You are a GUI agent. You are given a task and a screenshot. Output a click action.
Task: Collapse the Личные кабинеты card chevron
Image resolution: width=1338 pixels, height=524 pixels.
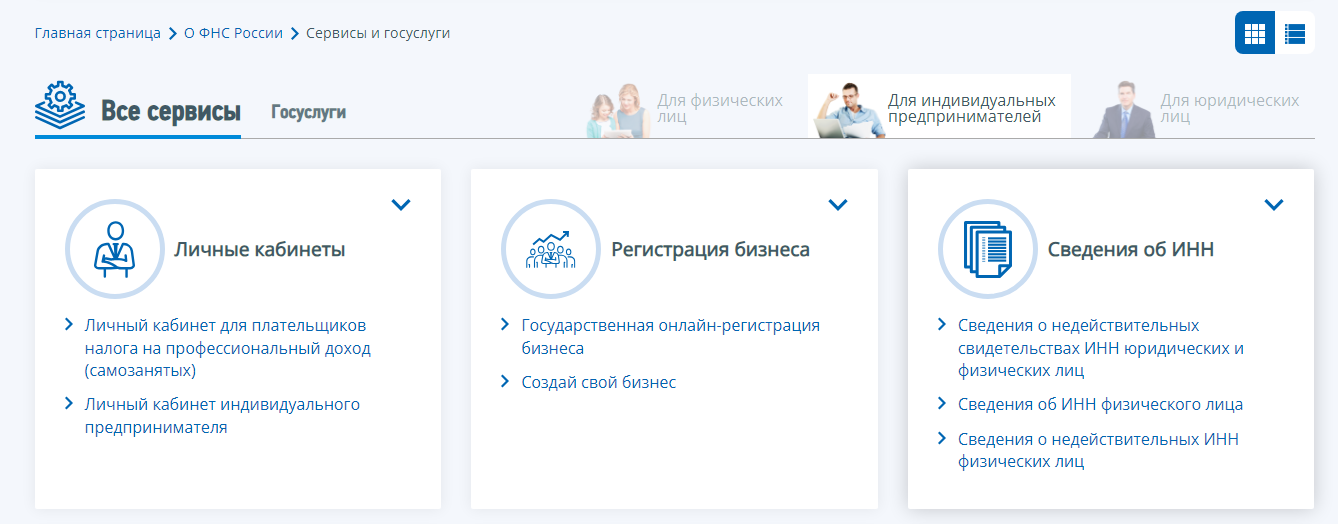tap(401, 205)
